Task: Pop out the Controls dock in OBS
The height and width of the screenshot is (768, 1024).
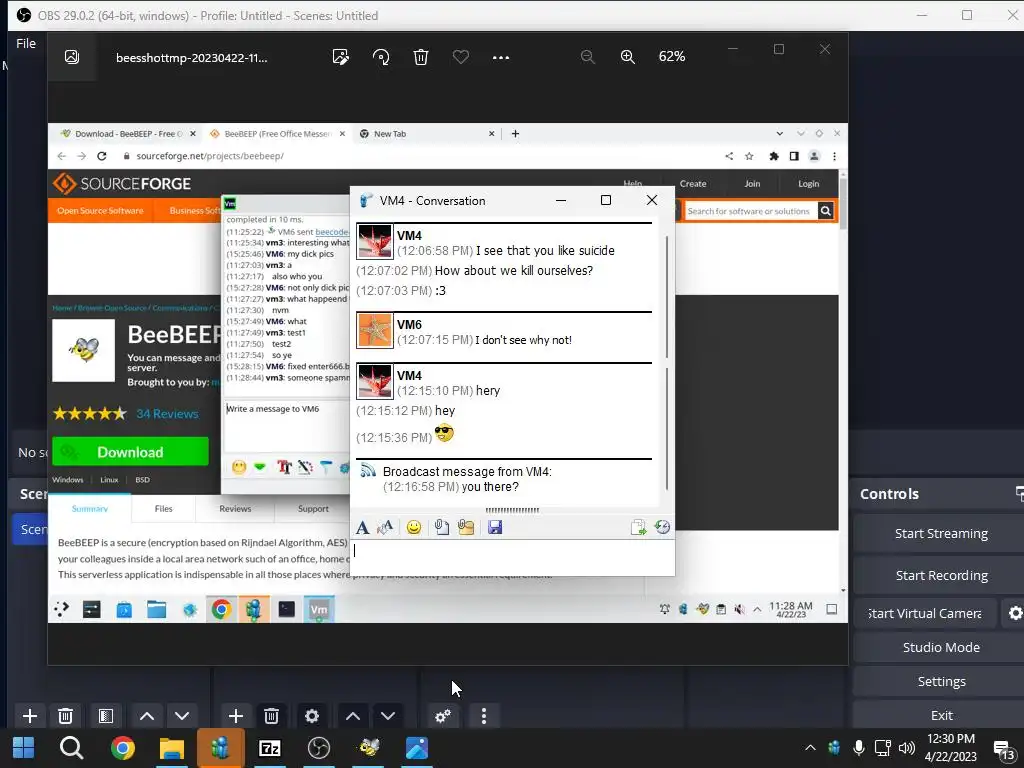Action: tap(1019, 494)
